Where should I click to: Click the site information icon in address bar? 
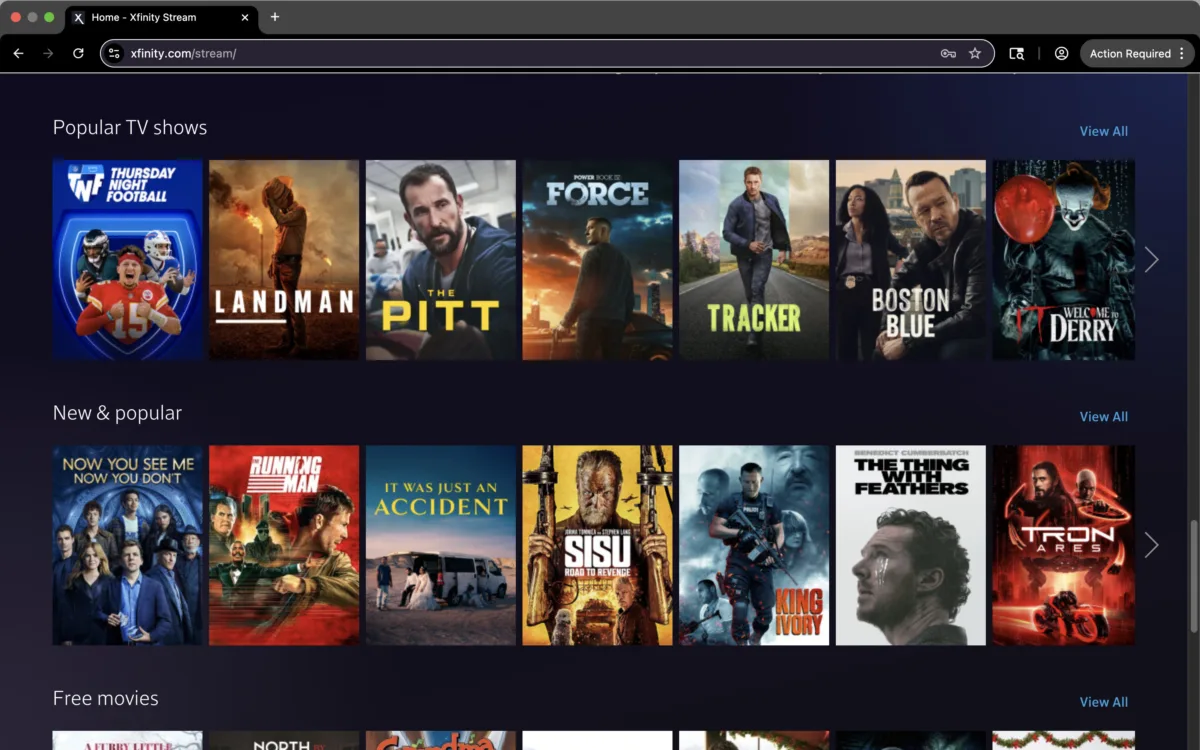click(x=114, y=53)
